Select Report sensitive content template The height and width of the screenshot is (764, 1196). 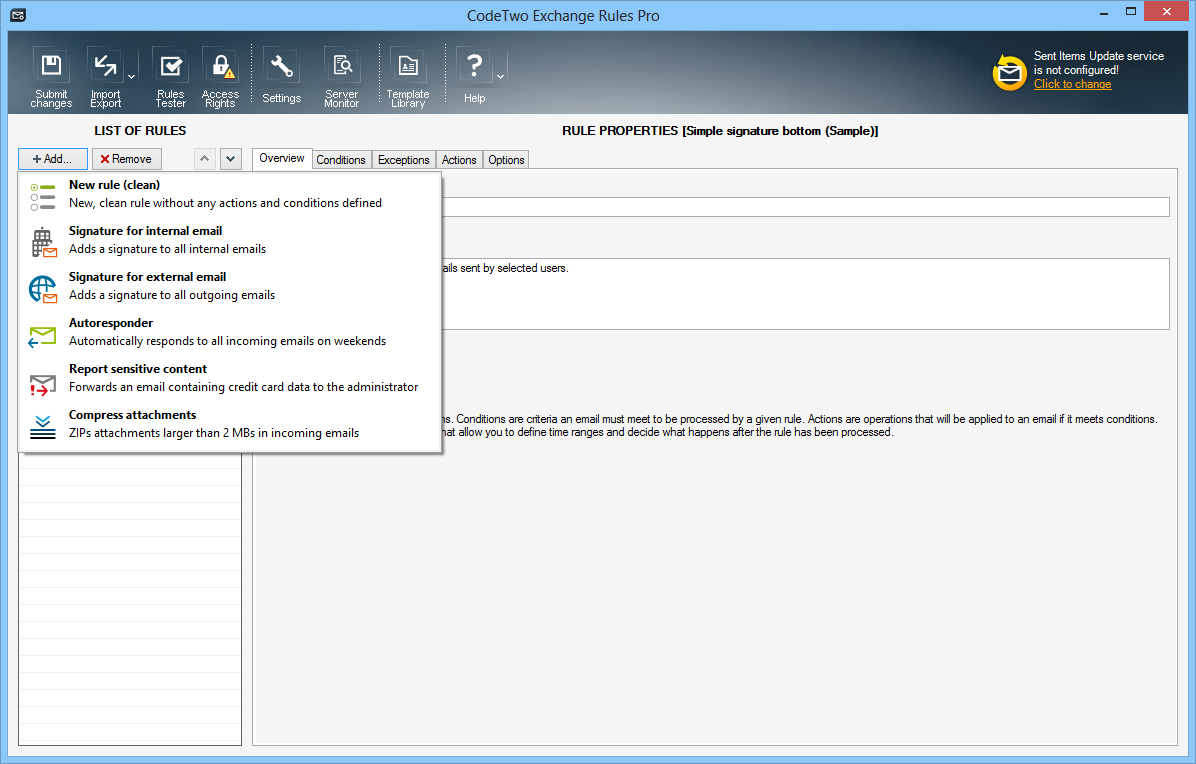[230, 378]
